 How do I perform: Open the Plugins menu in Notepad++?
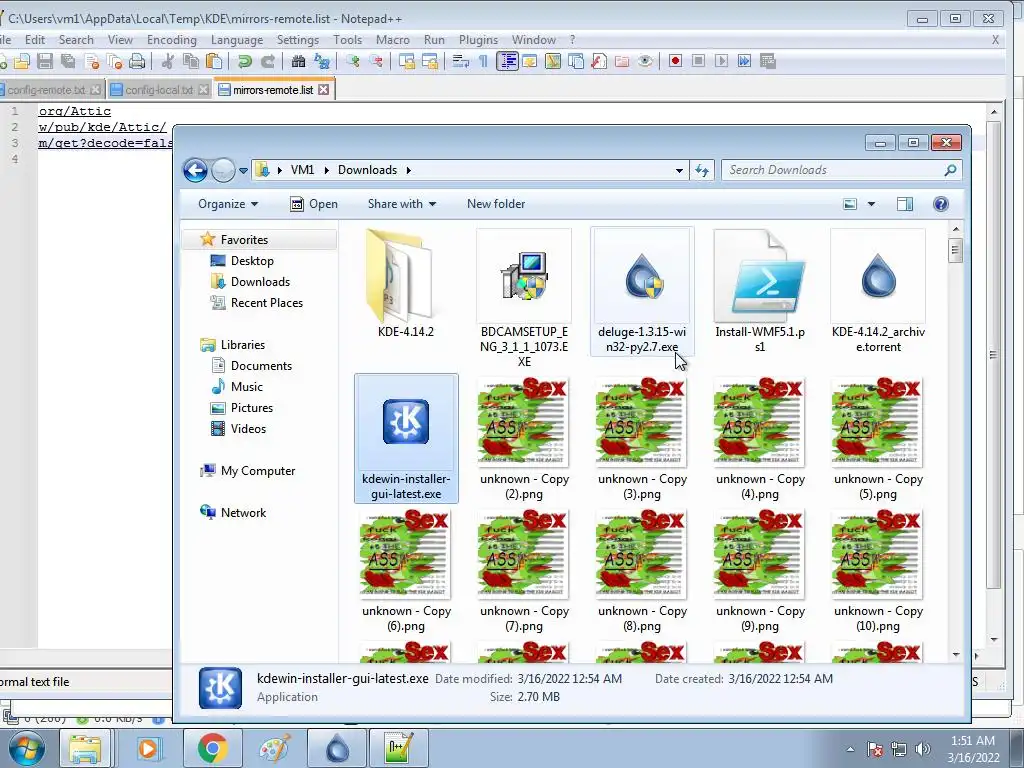478,40
